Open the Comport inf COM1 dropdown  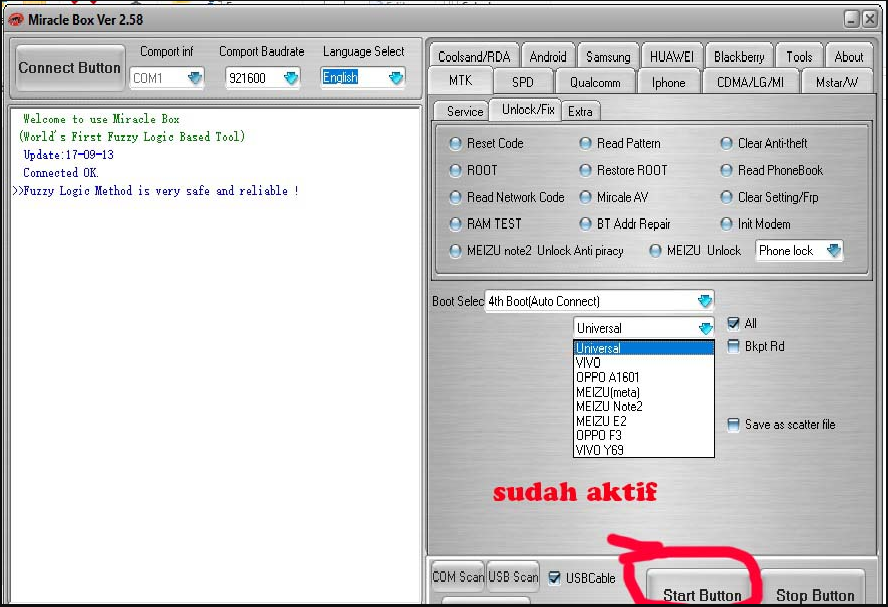point(166,78)
